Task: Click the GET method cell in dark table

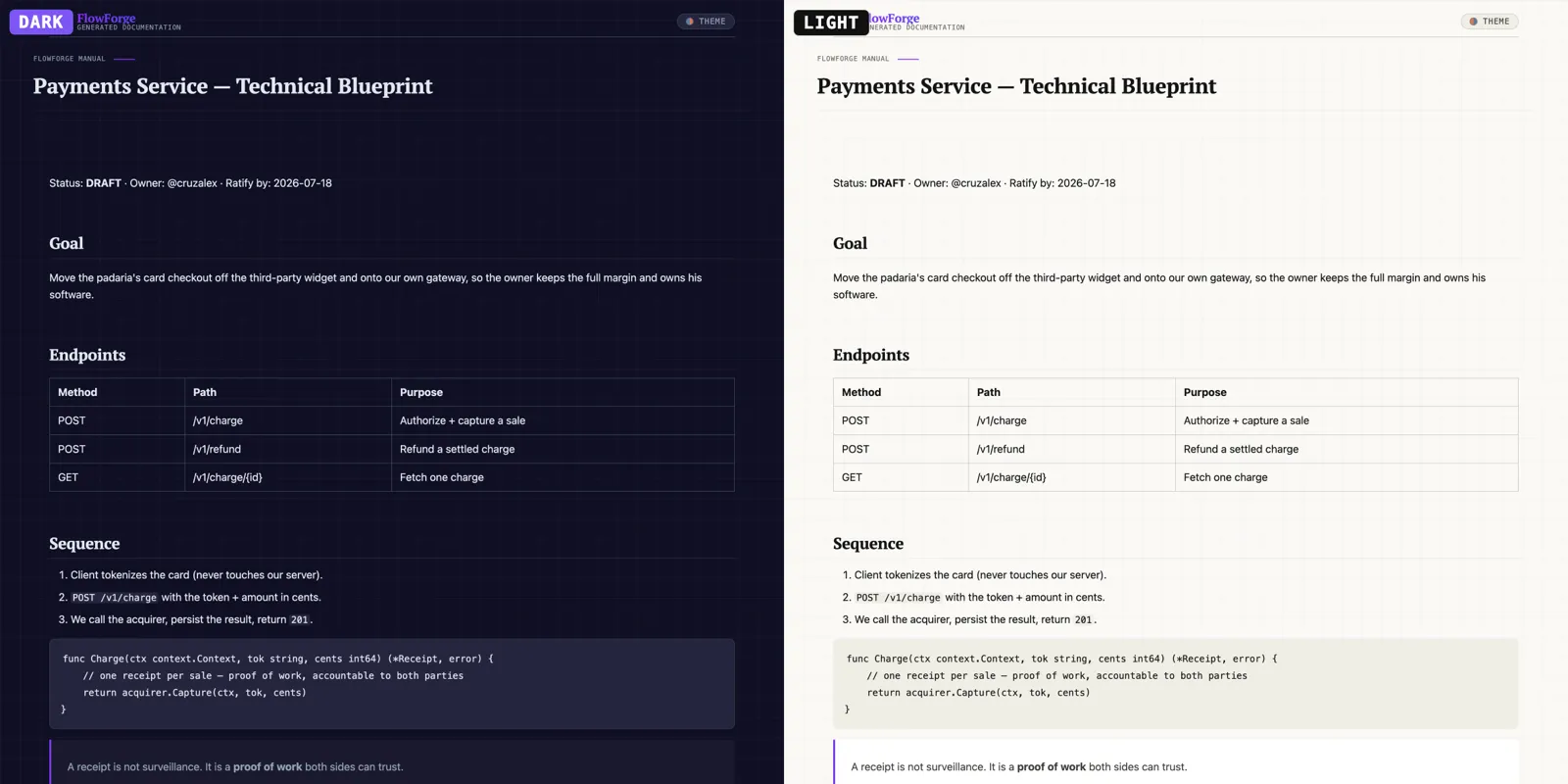Action: pos(117,477)
